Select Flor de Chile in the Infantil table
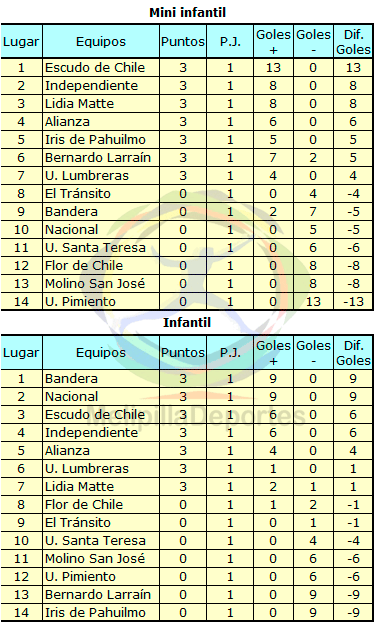This screenshot has height=622, width=374. coord(84,505)
